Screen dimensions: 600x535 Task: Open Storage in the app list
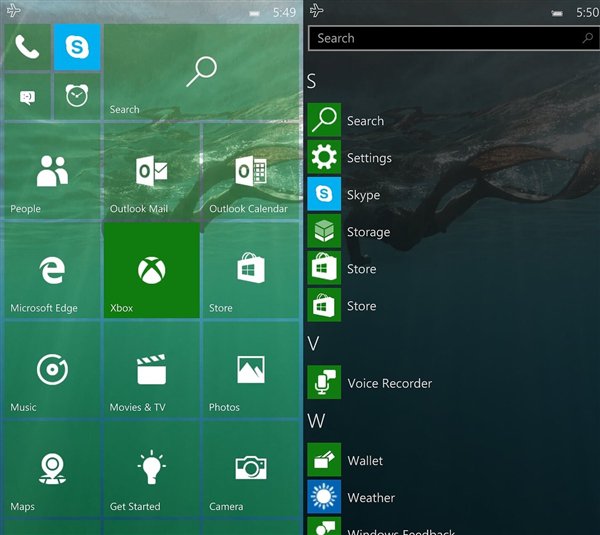point(367,232)
